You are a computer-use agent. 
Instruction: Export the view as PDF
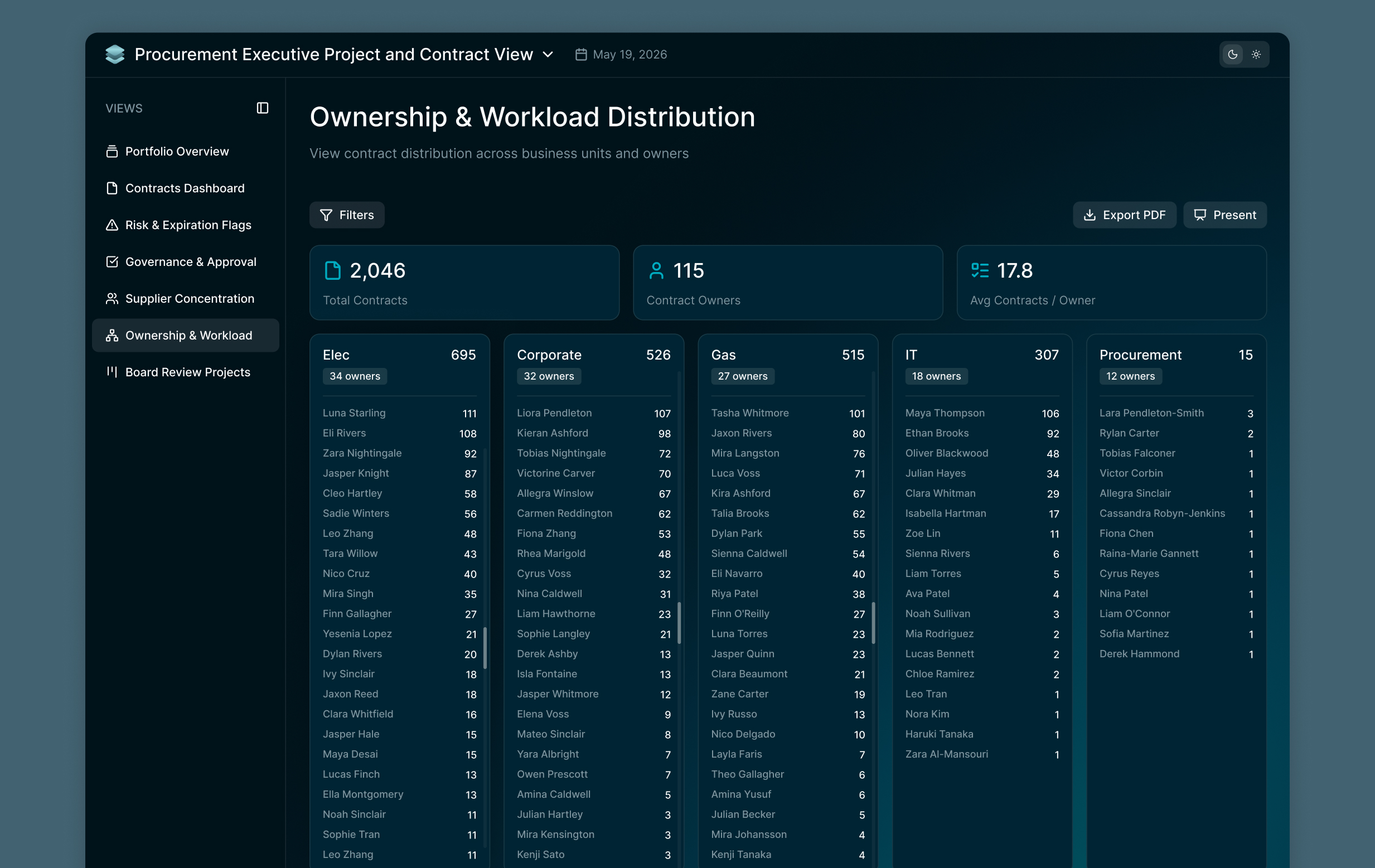click(x=1124, y=215)
